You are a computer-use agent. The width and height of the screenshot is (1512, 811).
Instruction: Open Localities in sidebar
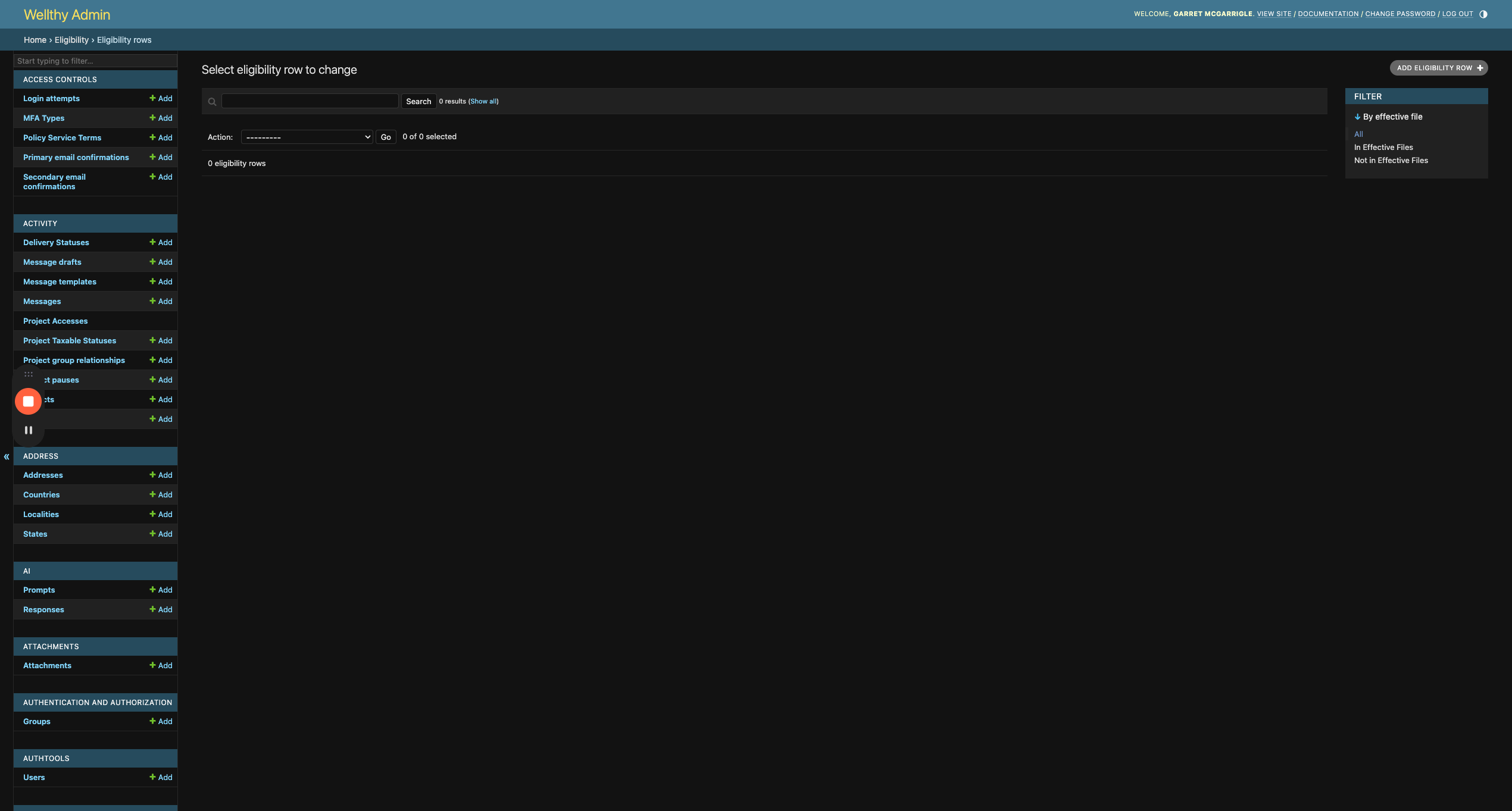pyautogui.click(x=41, y=514)
